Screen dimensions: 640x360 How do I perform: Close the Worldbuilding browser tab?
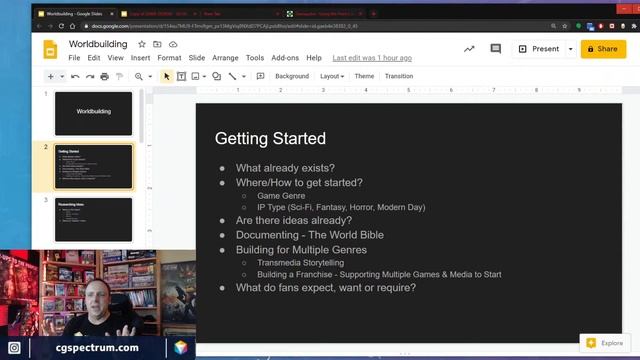click(x=111, y=14)
